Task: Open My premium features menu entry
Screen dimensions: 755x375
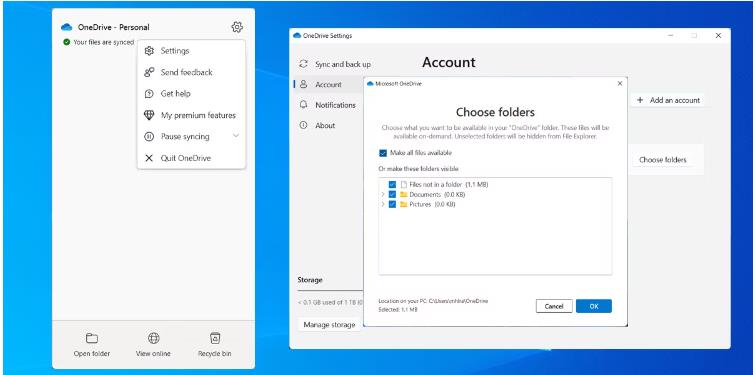Action: point(191,116)
